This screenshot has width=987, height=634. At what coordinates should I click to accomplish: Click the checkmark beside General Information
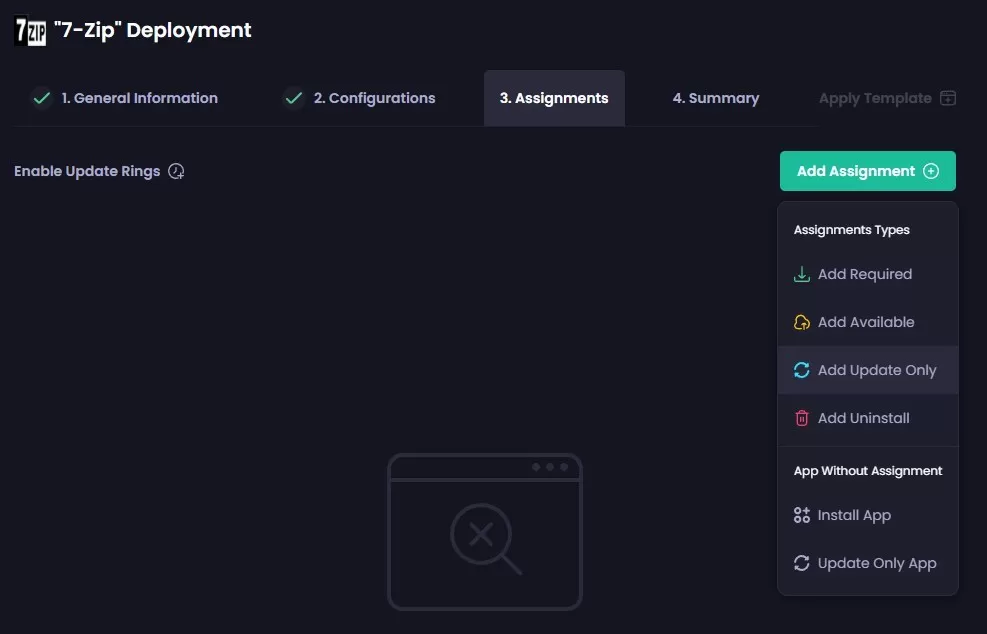pos(41,98)
